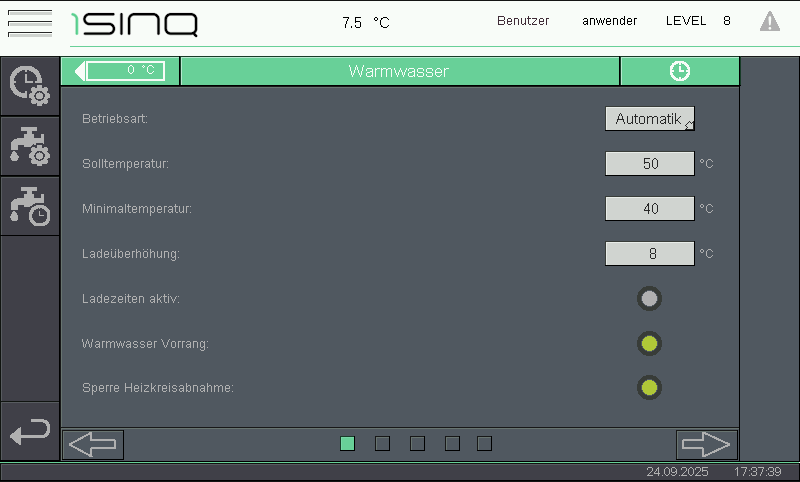Toggle Warmwasser Vorrang indicator
This screenshot has height=482, width=800.
click(x=649, y=344)
